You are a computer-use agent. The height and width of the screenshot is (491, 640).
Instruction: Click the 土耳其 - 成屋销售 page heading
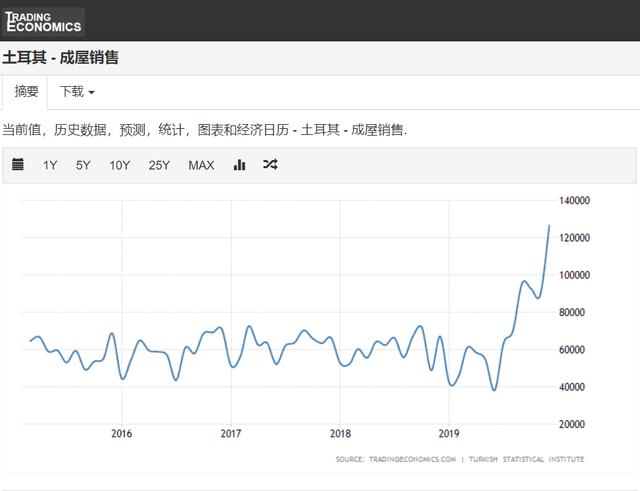click(x=60, y=58)
